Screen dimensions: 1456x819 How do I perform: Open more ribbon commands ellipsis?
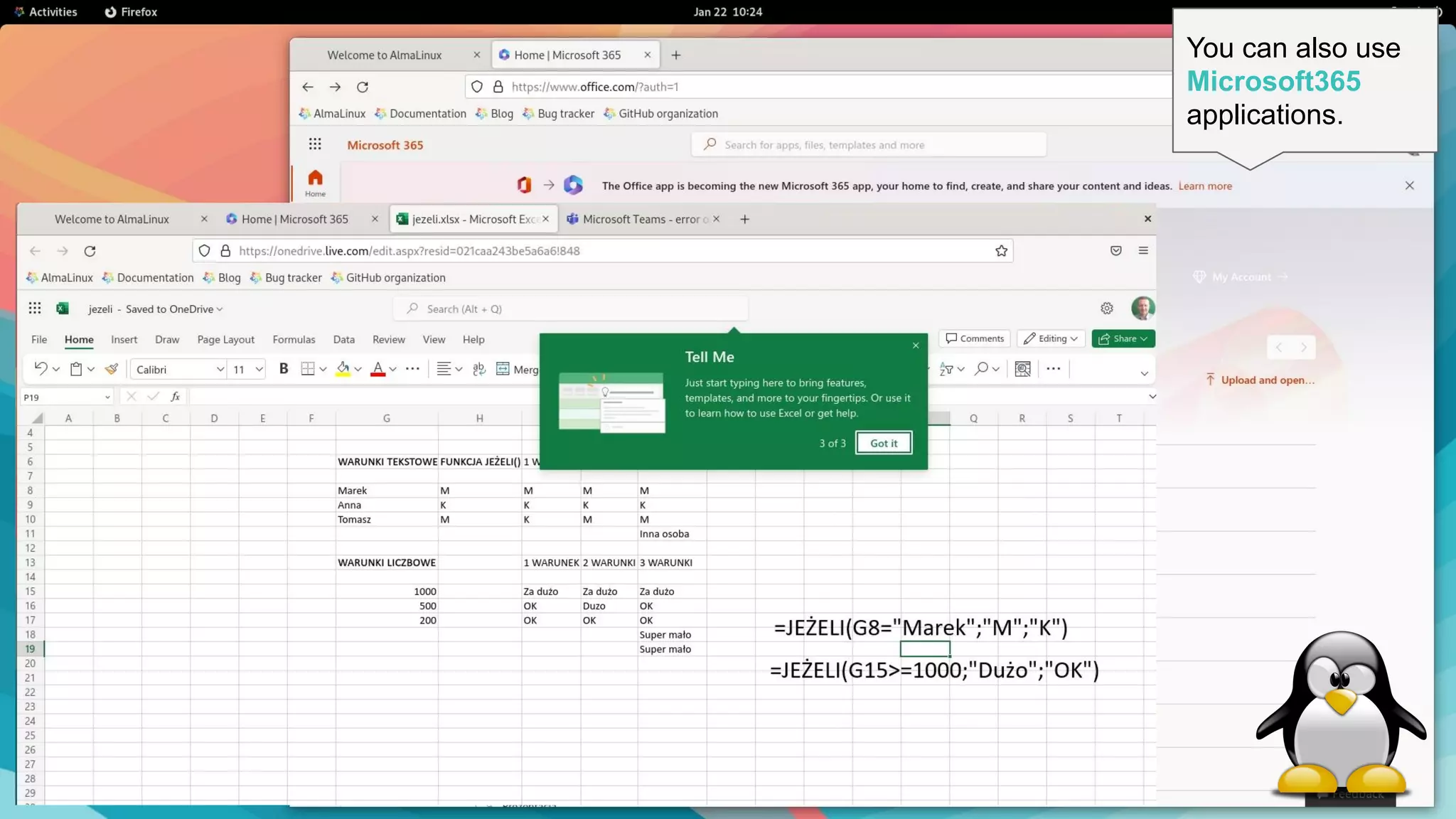point(1054,369)
